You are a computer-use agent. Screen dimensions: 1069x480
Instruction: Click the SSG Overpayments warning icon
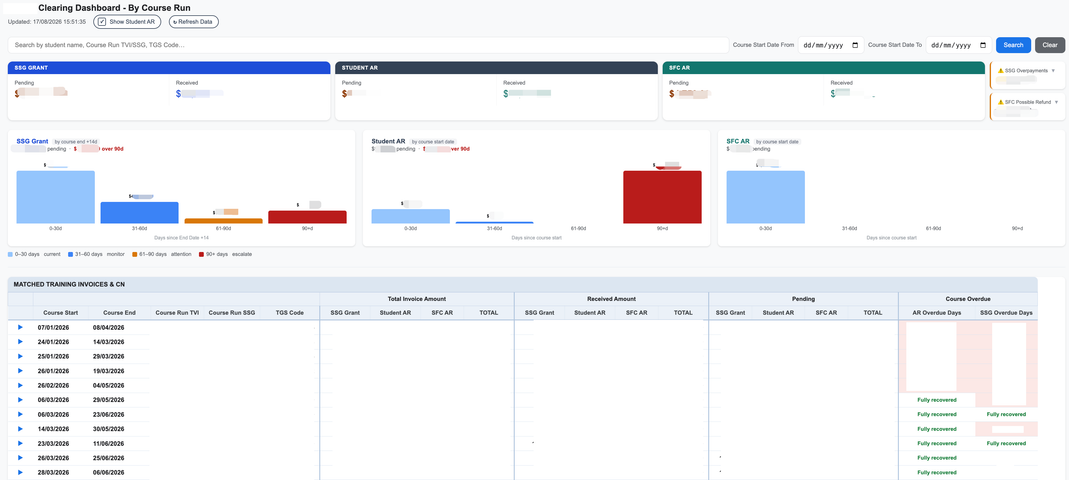(1001, 70)
